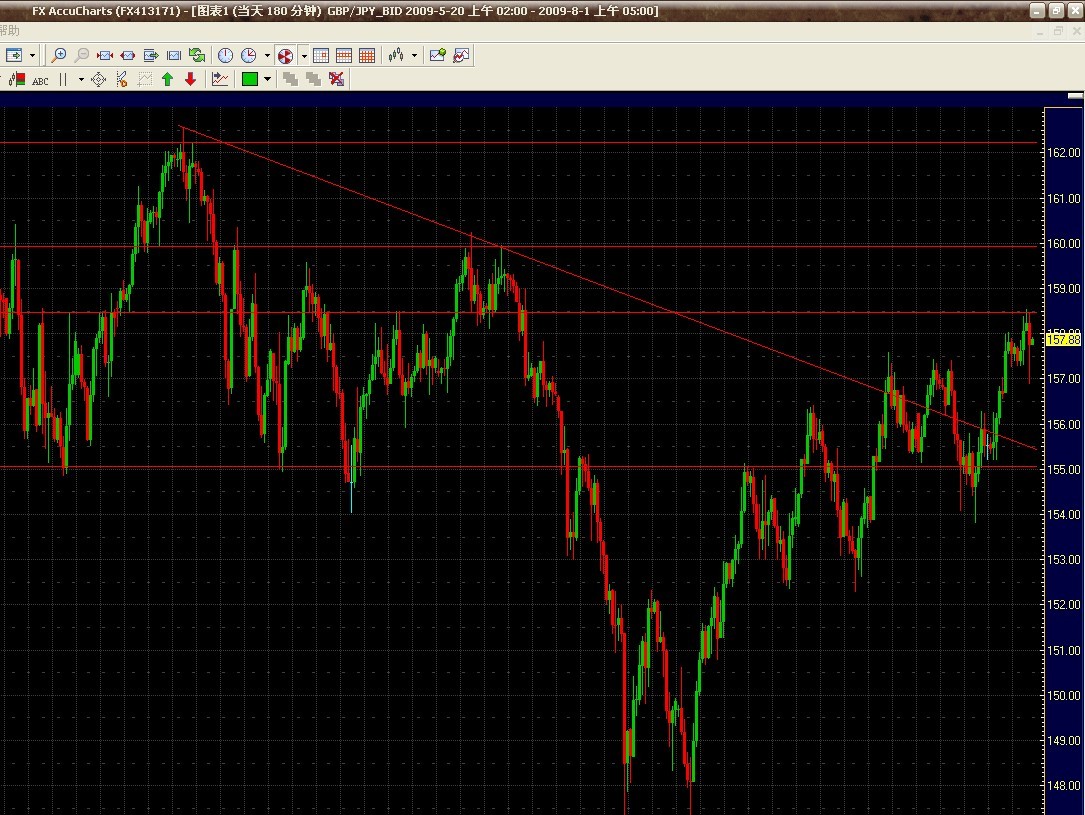The height and width of the screenshot is (815, 1085).
Task: Select the ABC text label tool
Action: (x=40, y=80)
